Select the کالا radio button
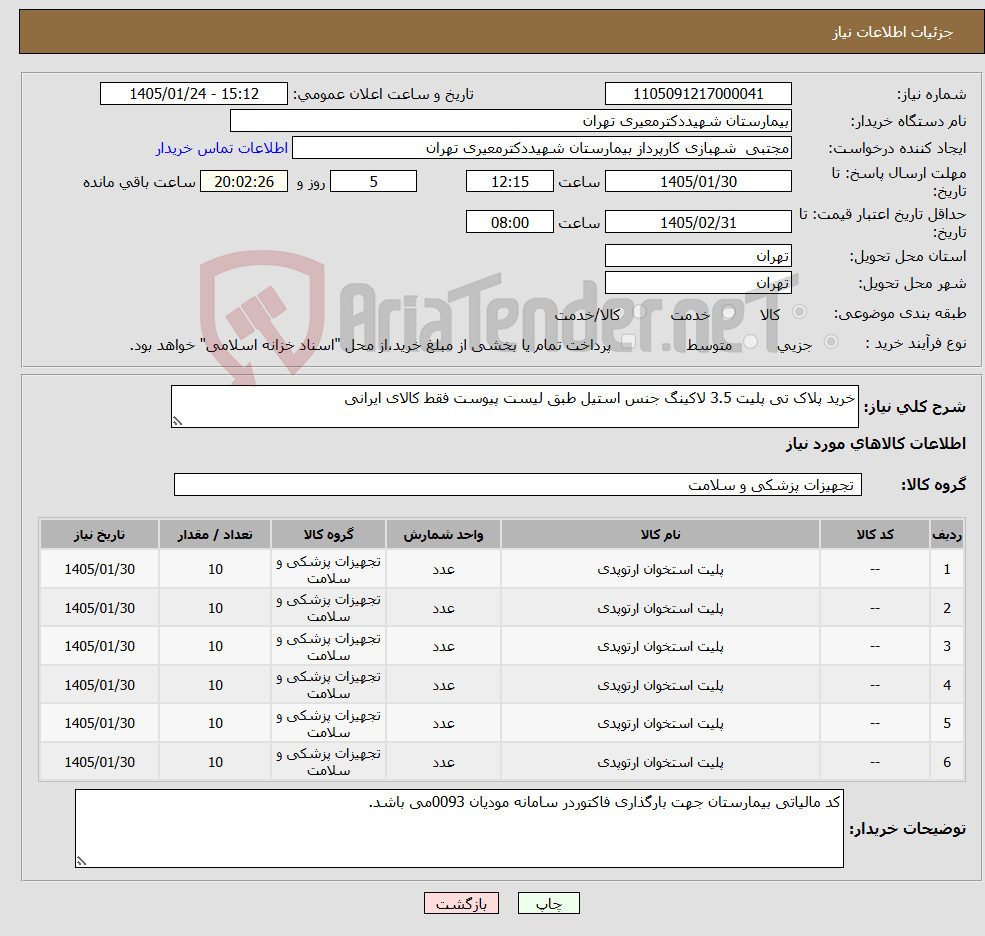Image resolution: width=985 pixels, height=936 pixels. coord(800,312)
